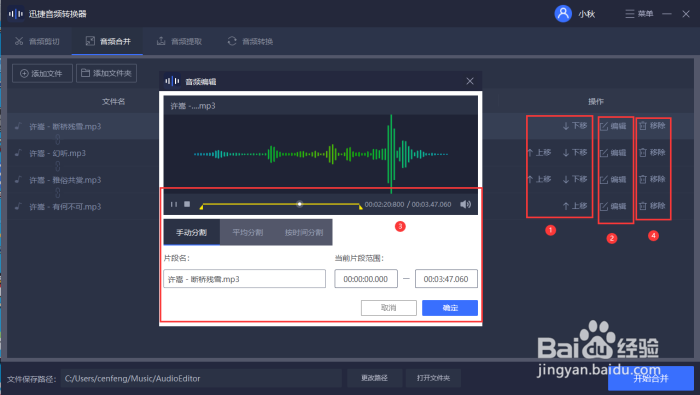The width and height of the screenshot is (700, 395).
Task: Click the 添加文件夹 button
Action: point(106,73)
